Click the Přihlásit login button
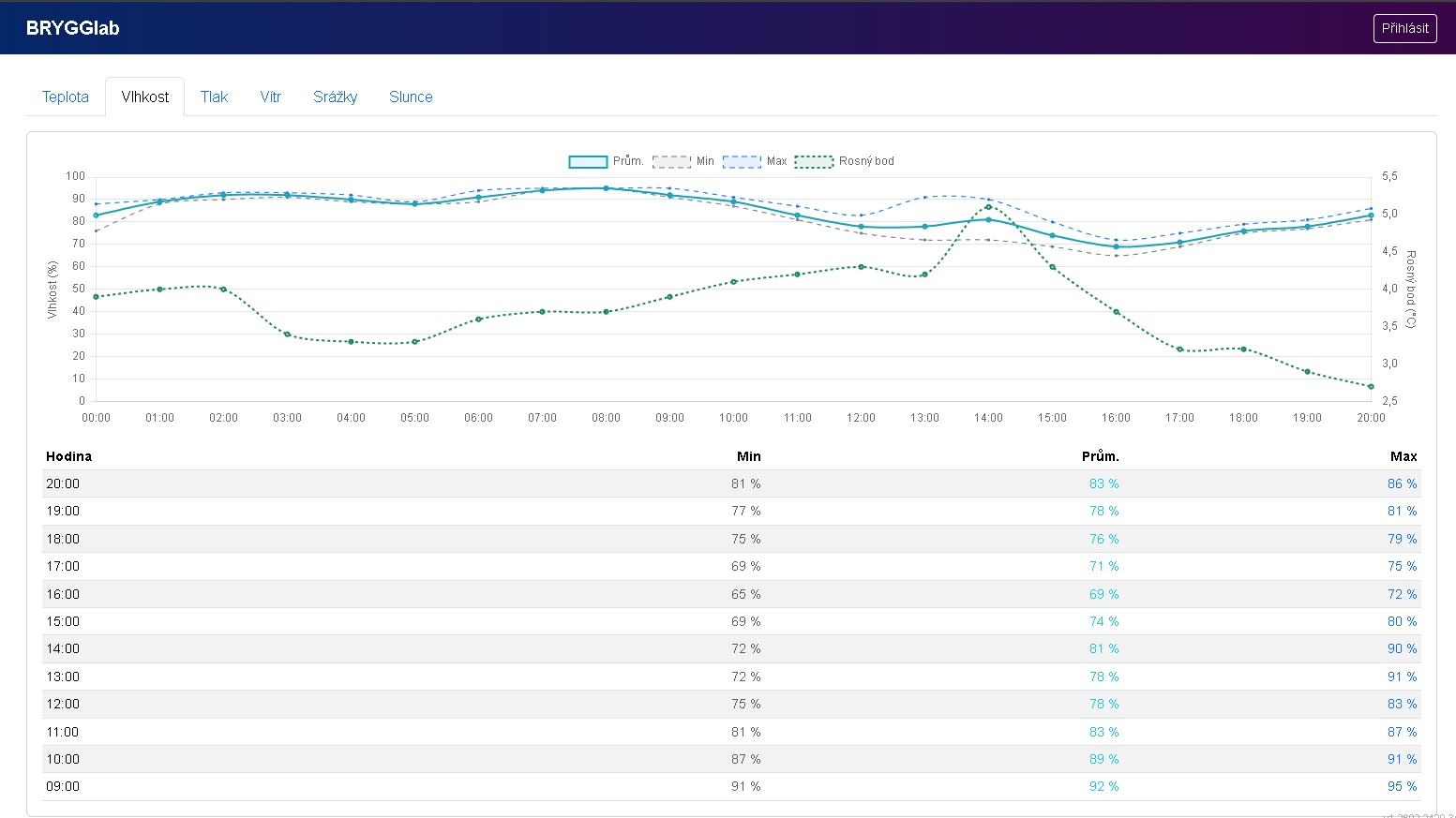 (x=1404, y=28)
